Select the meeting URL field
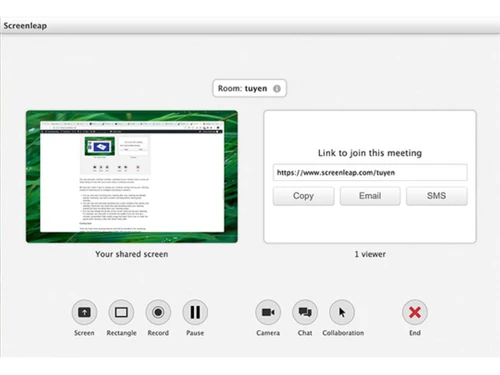The width and height of the screenshot is (500, 375). [370, 172]
